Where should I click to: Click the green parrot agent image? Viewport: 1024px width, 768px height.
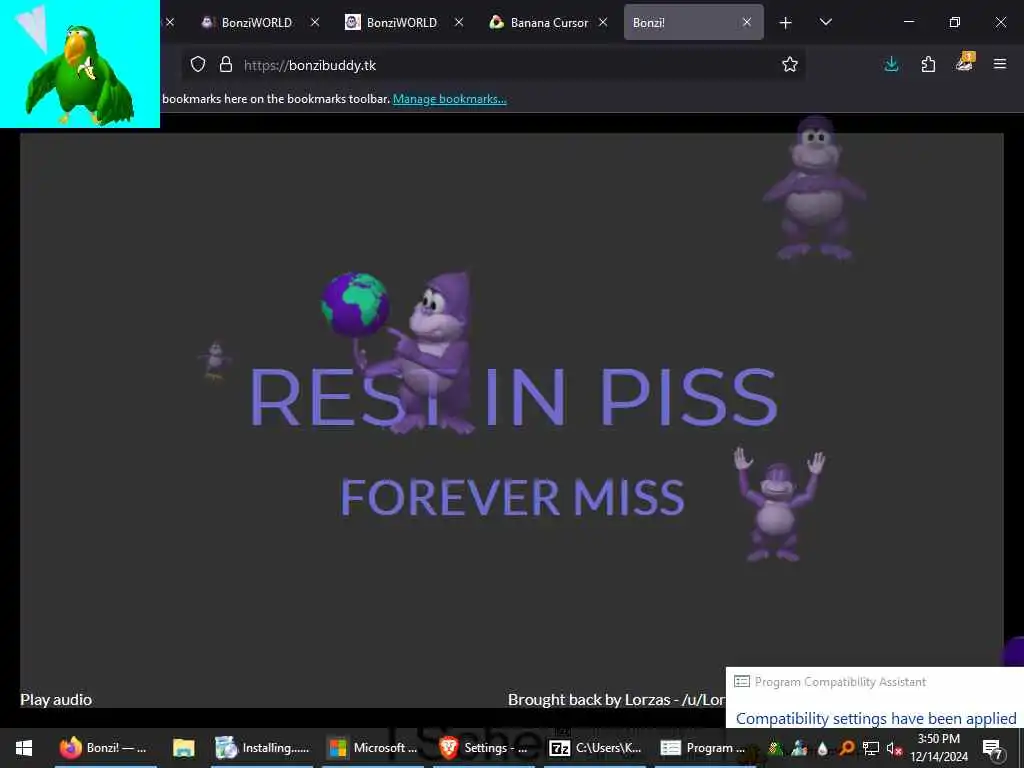[80, 75]
